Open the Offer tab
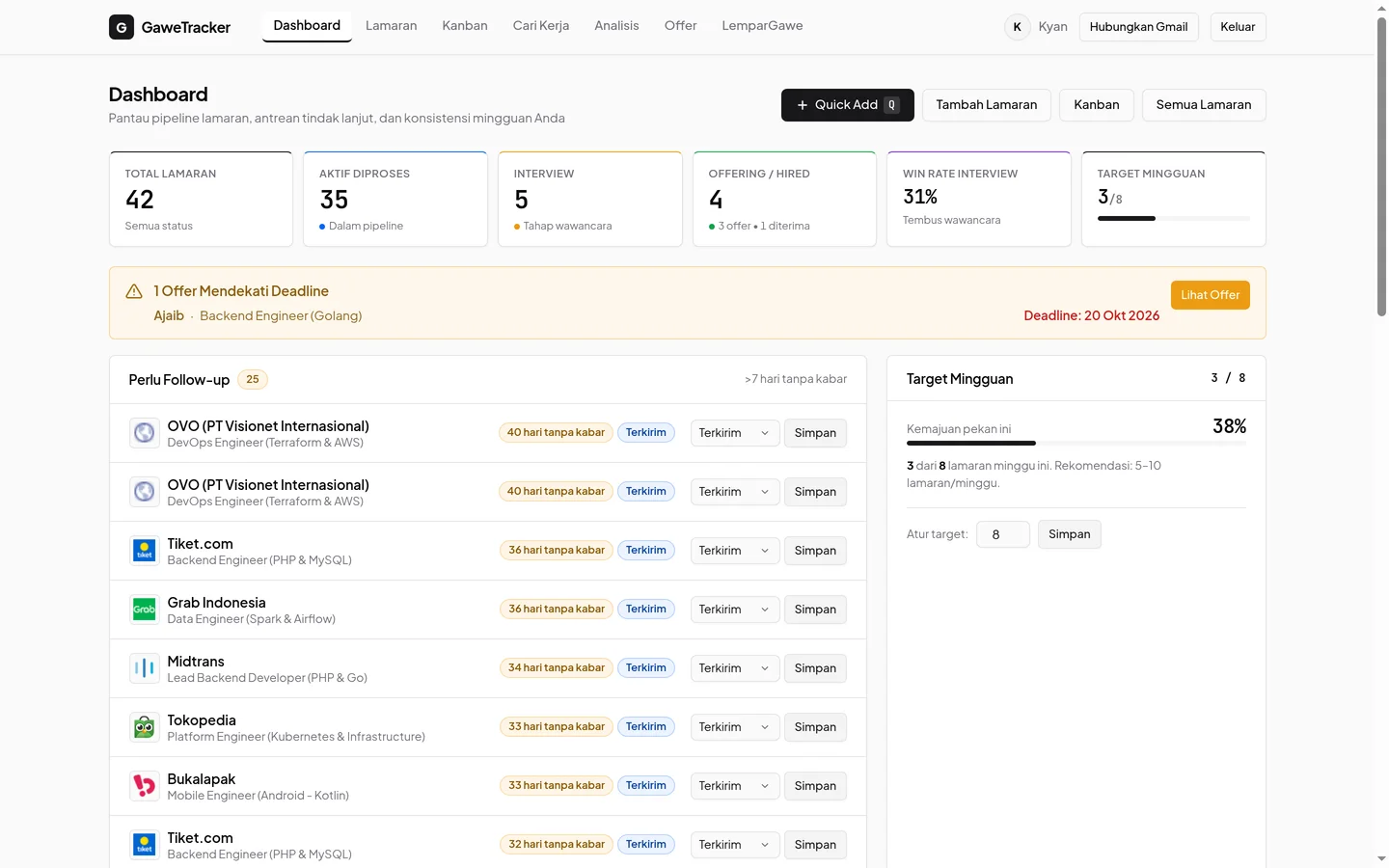This screenshot has width=1389, height=868. (x=680, y=26)
